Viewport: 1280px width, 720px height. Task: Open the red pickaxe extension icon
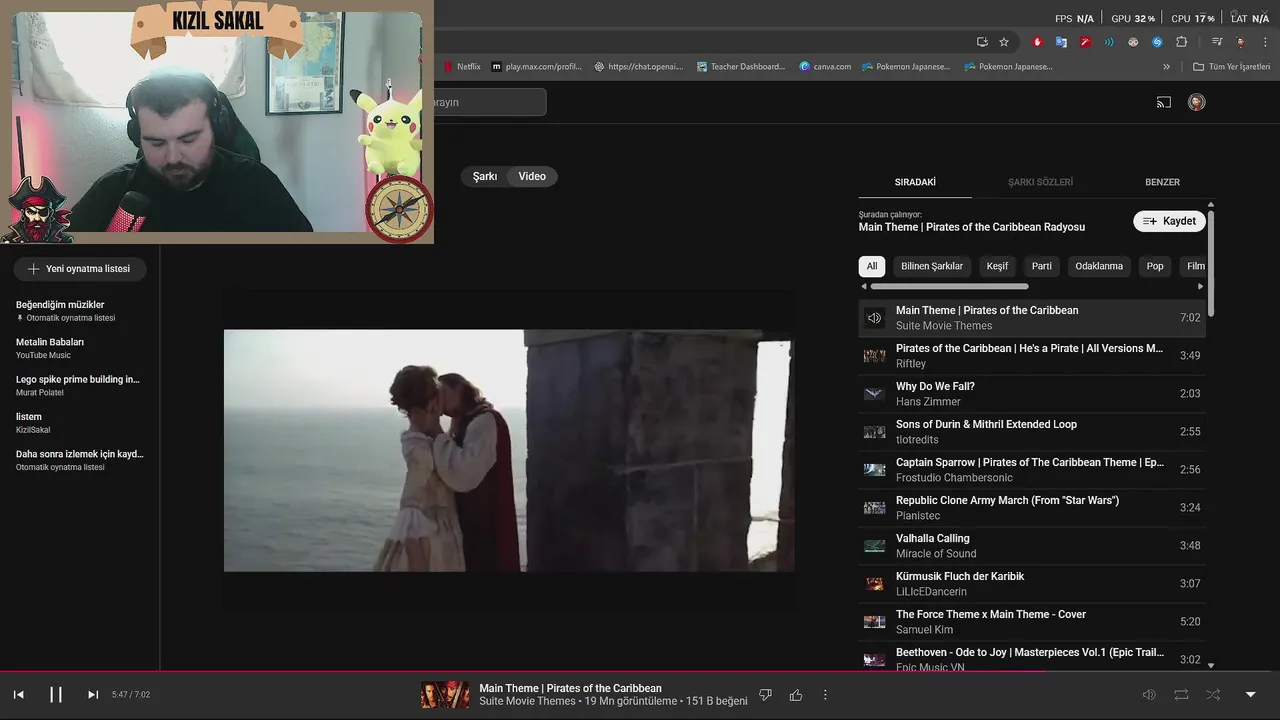(x=1085, y=42)
